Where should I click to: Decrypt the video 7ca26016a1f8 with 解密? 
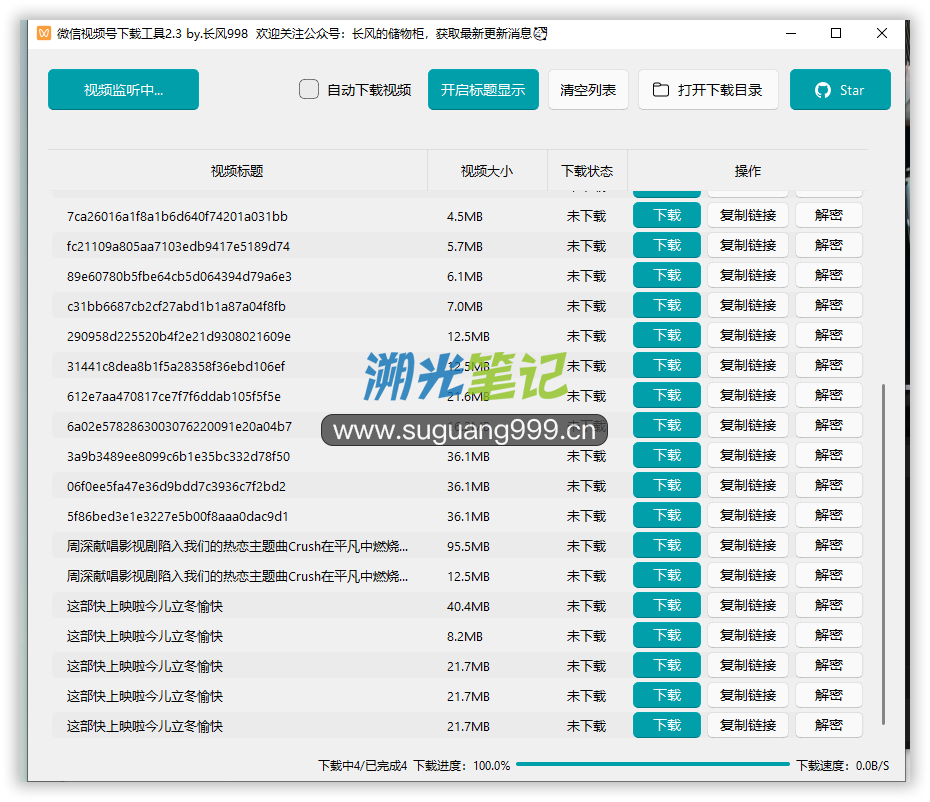click(x=829, y=215)
